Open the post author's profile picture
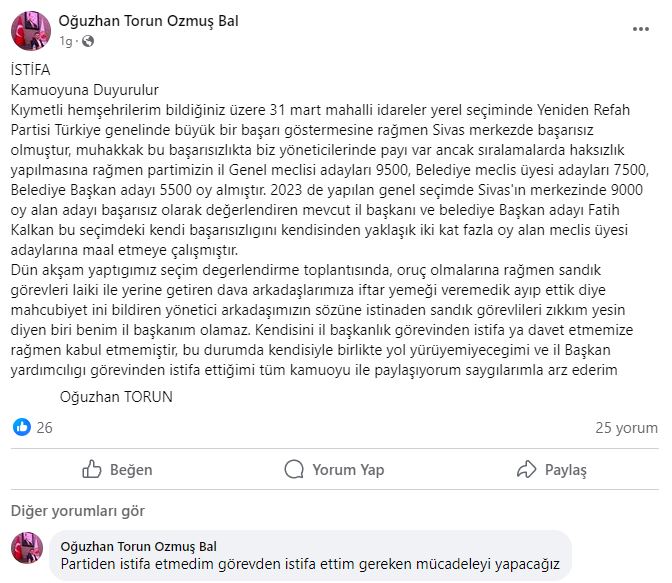The height and width of the screenshot is (583, 672). 31,31
